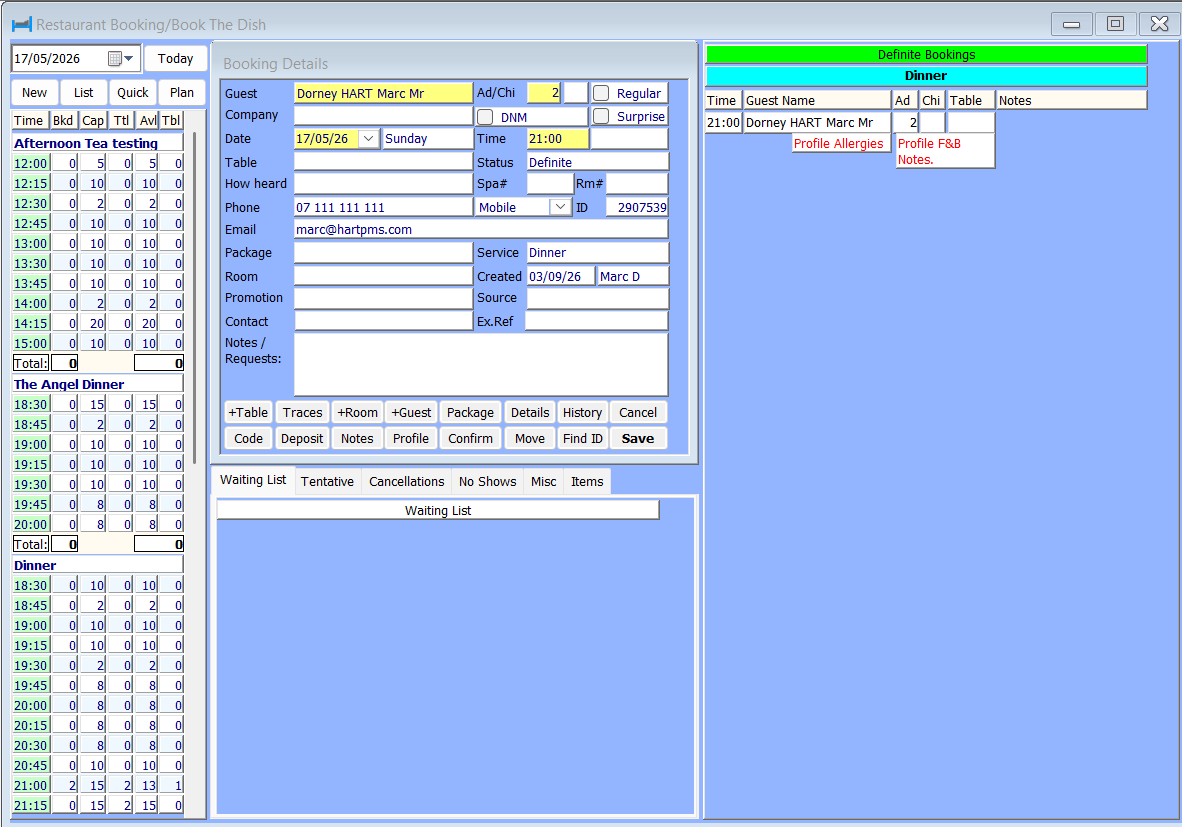Expand the booking Date dropdown arrow

[368, 139]
